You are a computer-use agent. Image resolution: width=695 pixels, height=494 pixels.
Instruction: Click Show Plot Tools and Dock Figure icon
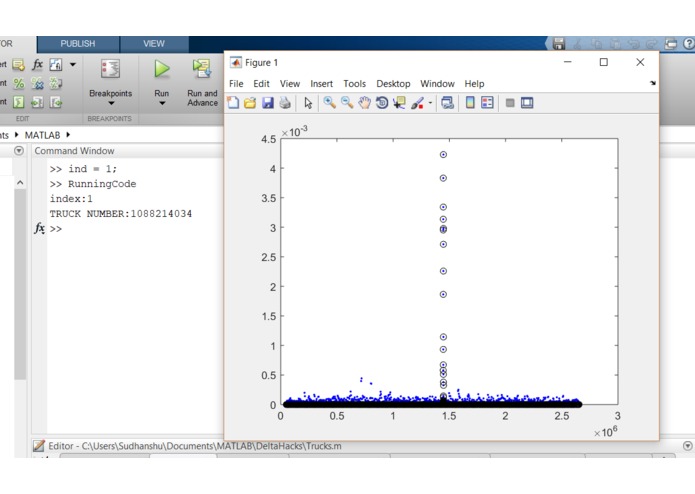(x=527, y=103)
